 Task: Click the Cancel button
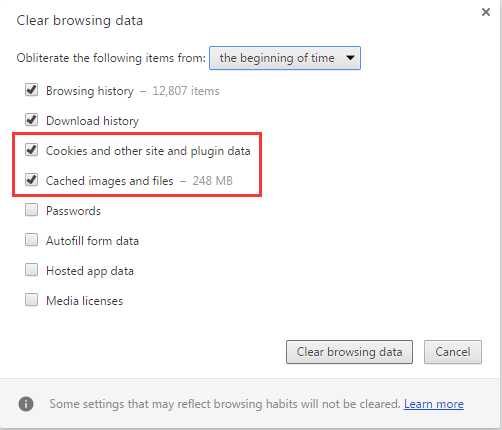[453, 352]
